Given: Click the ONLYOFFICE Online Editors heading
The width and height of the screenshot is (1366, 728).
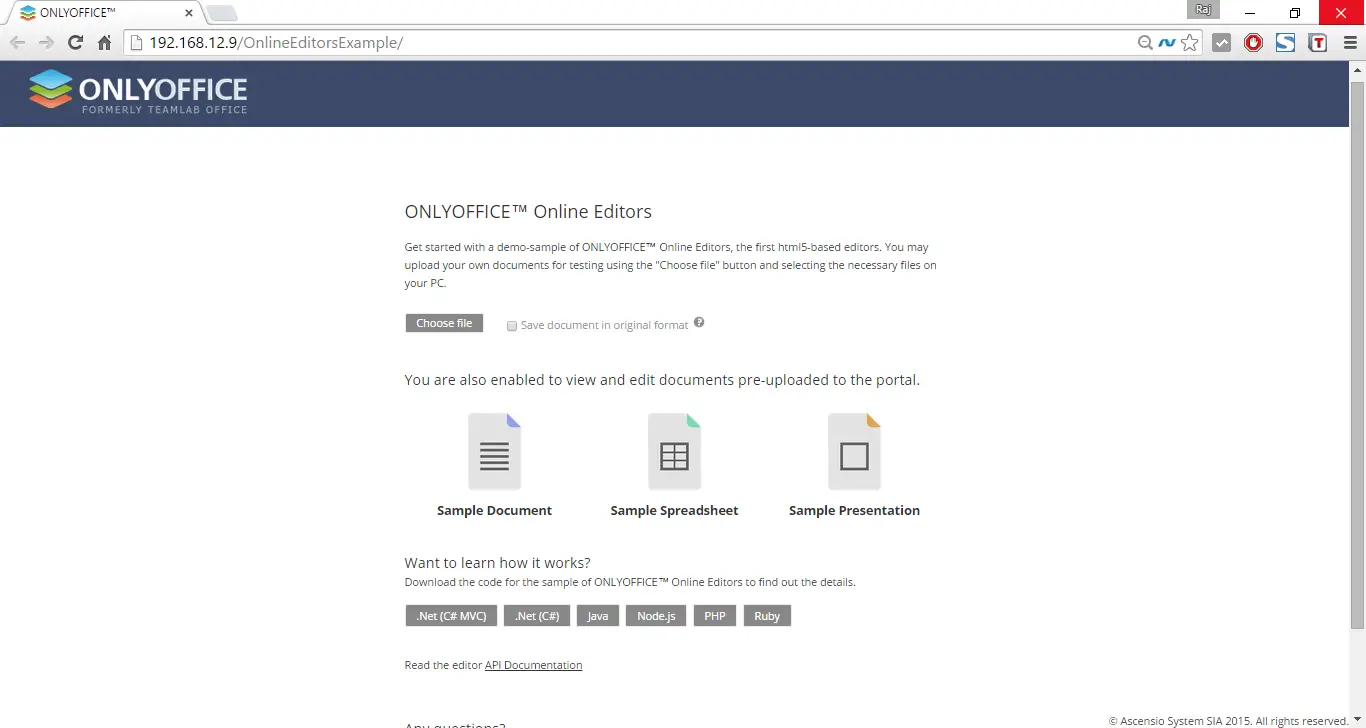Looking at the screenshot, I should tap(528, 212).
